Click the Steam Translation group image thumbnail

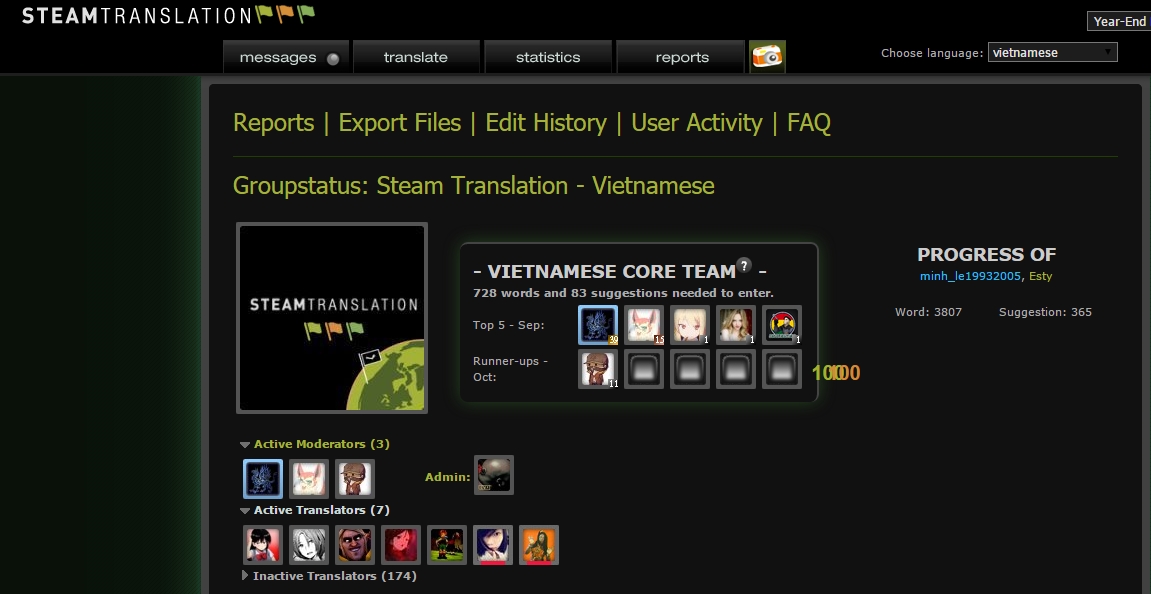pyautogui.click(x=332, y=318)
